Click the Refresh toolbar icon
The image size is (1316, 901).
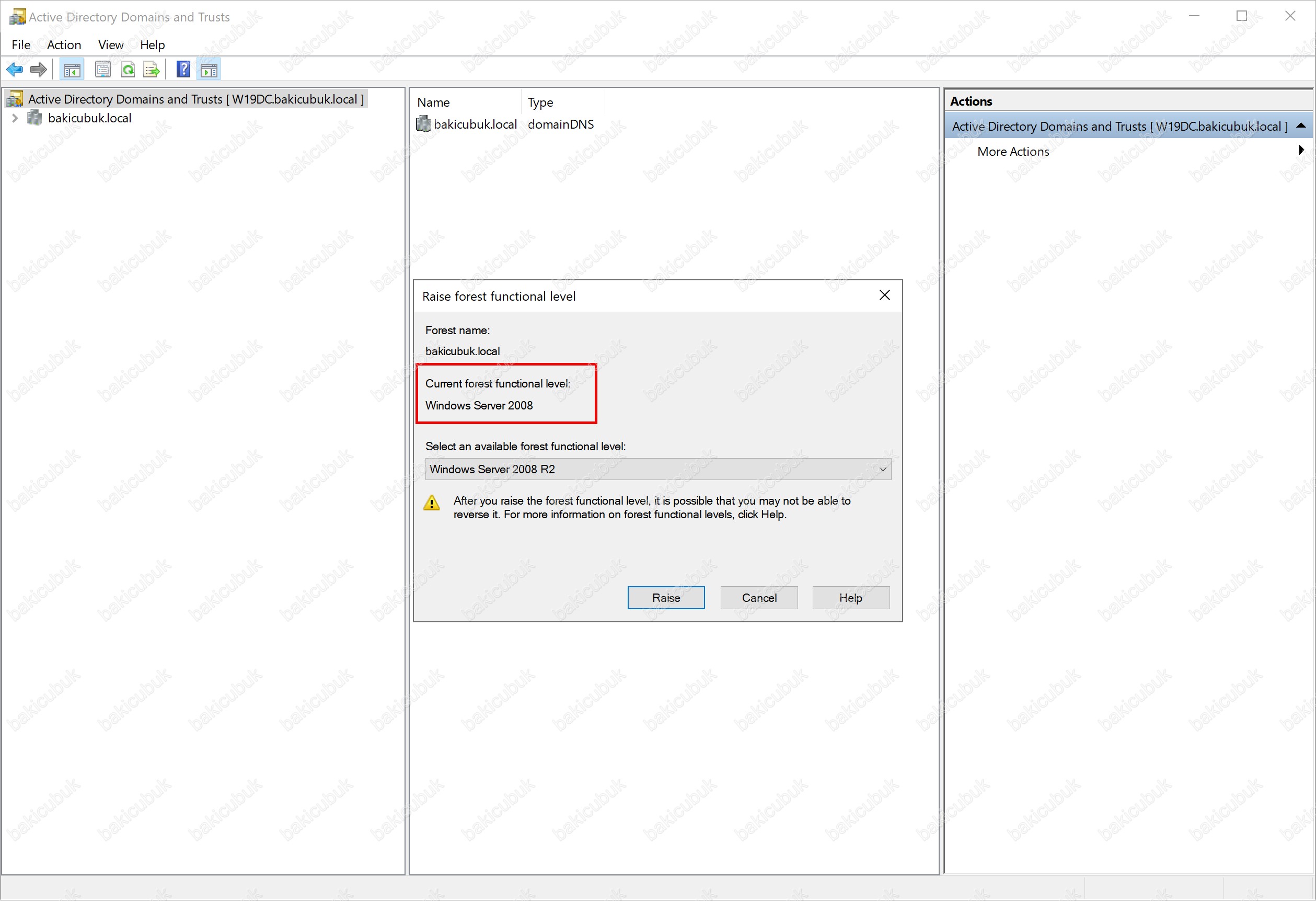point(128,70)
